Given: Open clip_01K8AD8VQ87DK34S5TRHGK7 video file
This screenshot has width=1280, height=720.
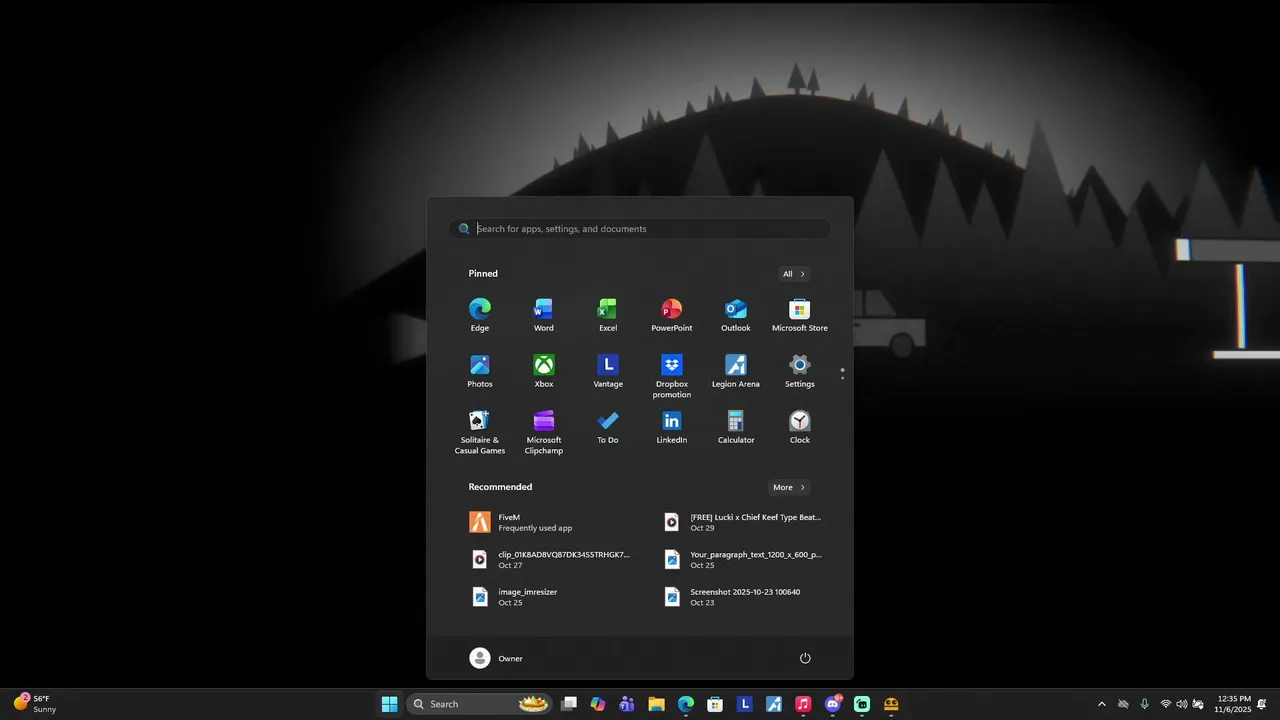Looking at the screenshot, I should coord(552,559).
